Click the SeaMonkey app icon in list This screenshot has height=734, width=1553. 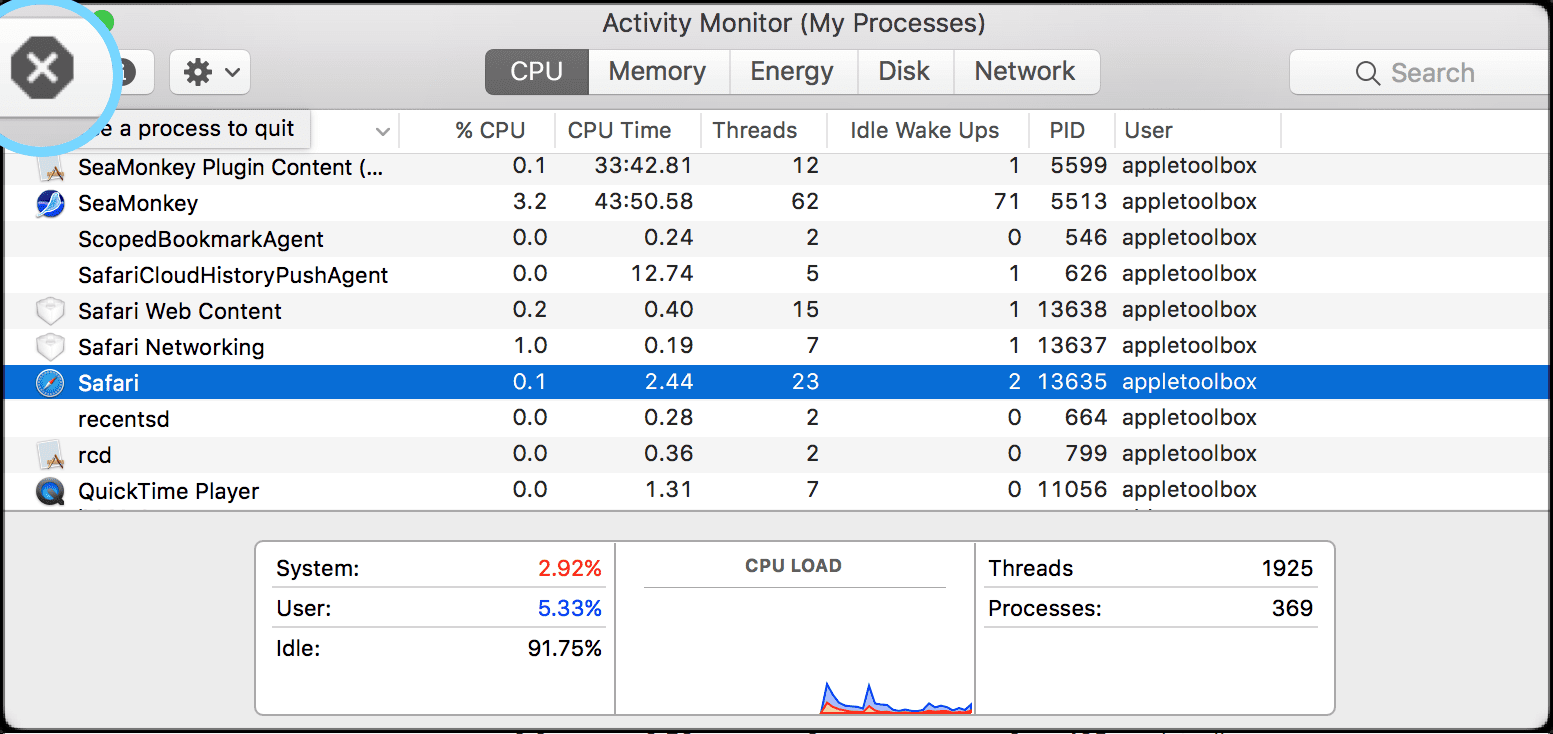coord(50,204)
